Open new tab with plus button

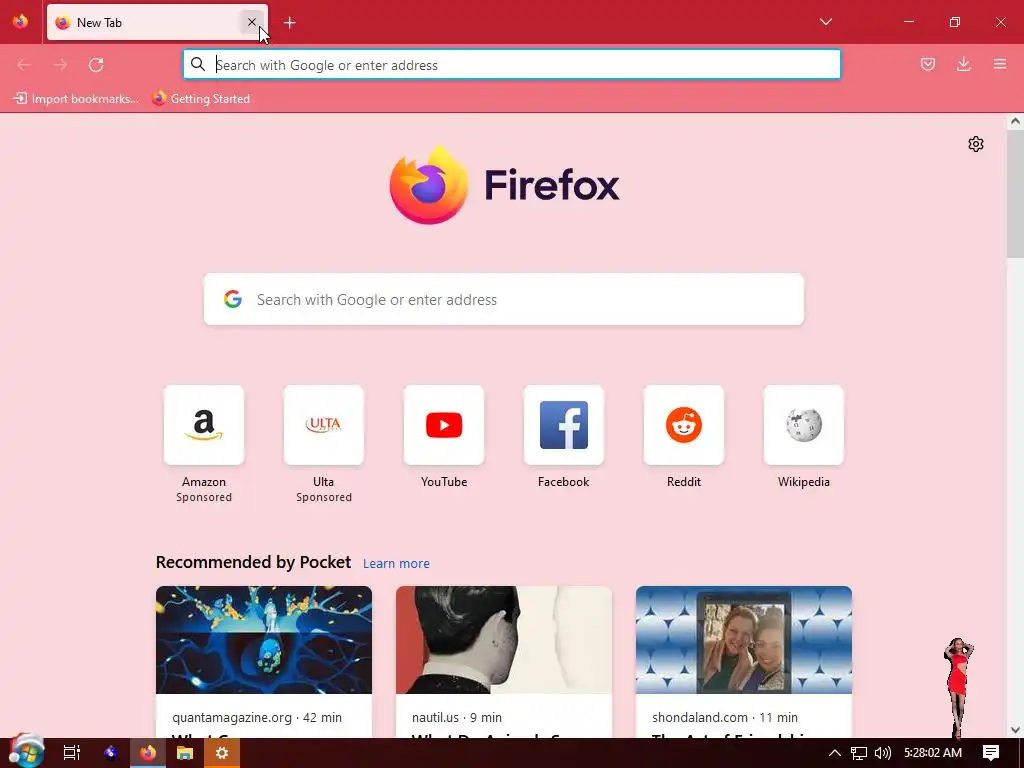pos(290,23)
